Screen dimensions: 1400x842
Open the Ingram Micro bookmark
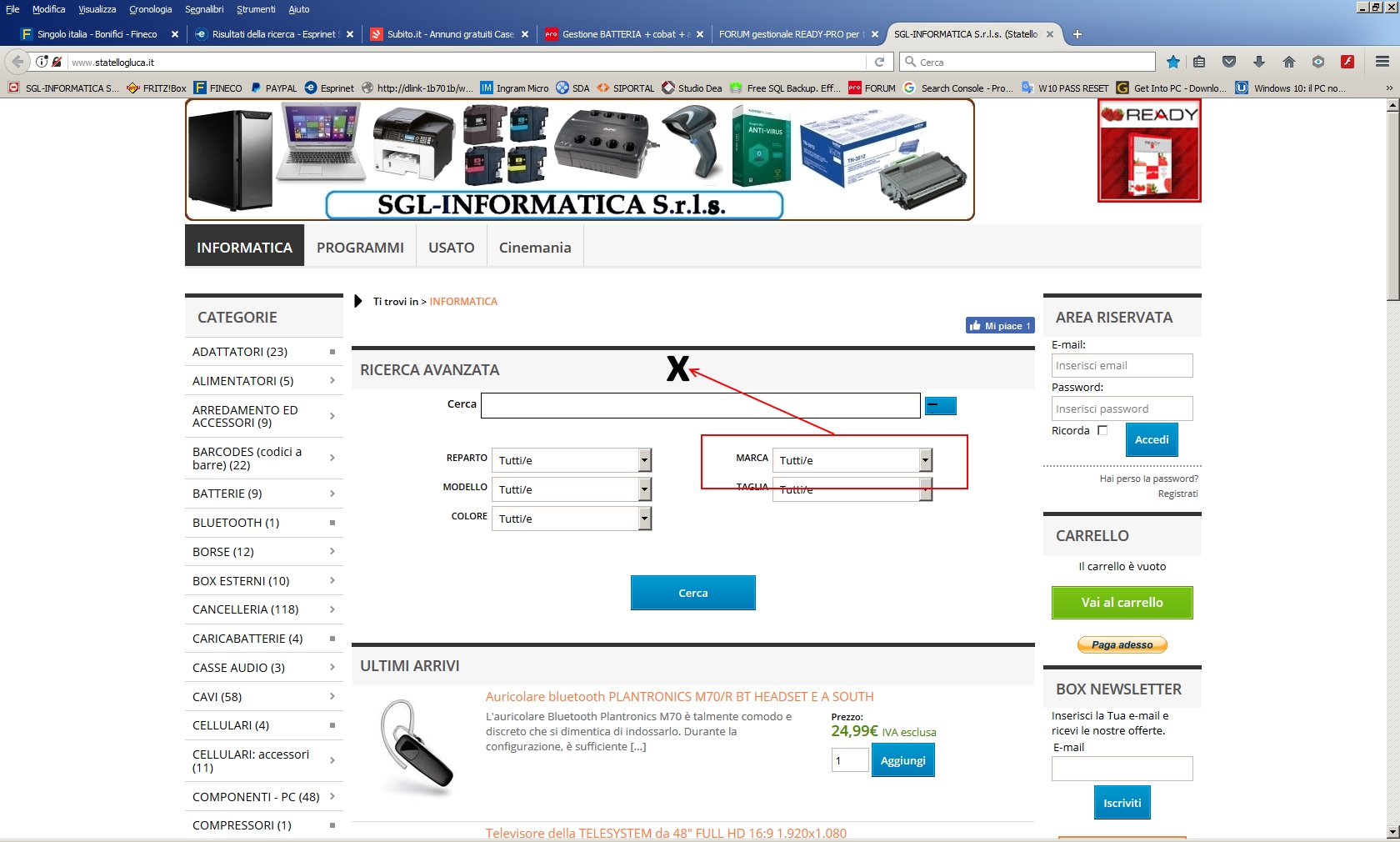[x=514, y=88]
